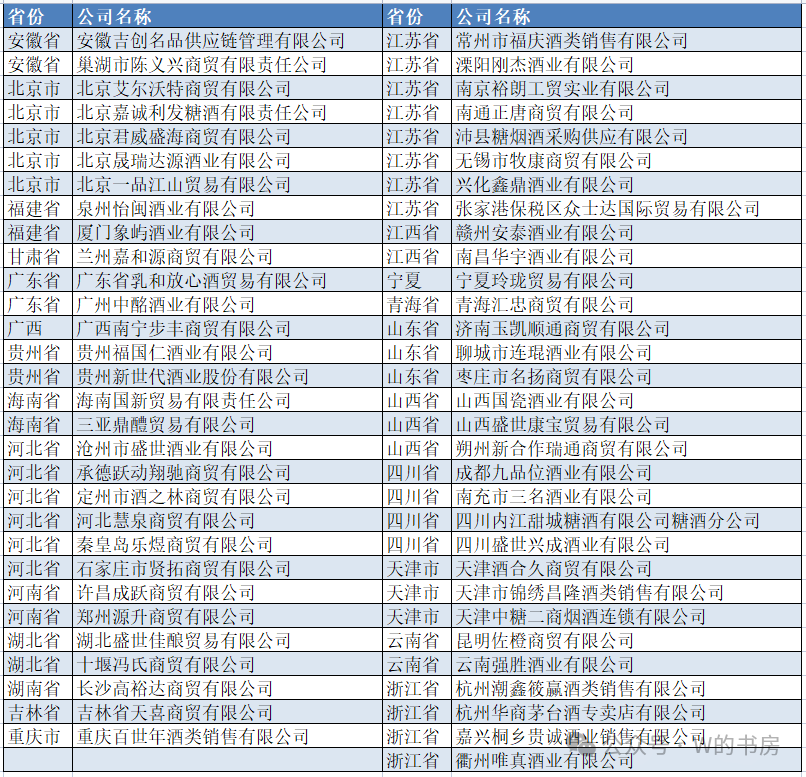
Task: Click 许昌成跃商贸有限公司
Action: click(227, 592)
